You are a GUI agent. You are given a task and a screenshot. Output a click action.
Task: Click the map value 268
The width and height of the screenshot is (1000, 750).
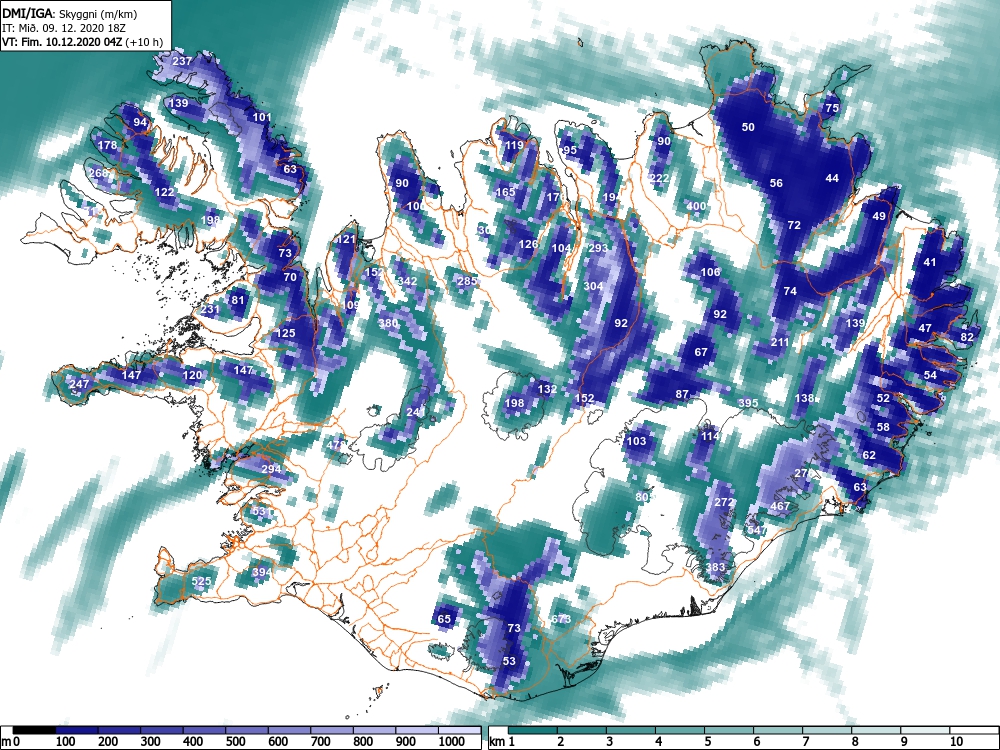click(x=99, y=173)
